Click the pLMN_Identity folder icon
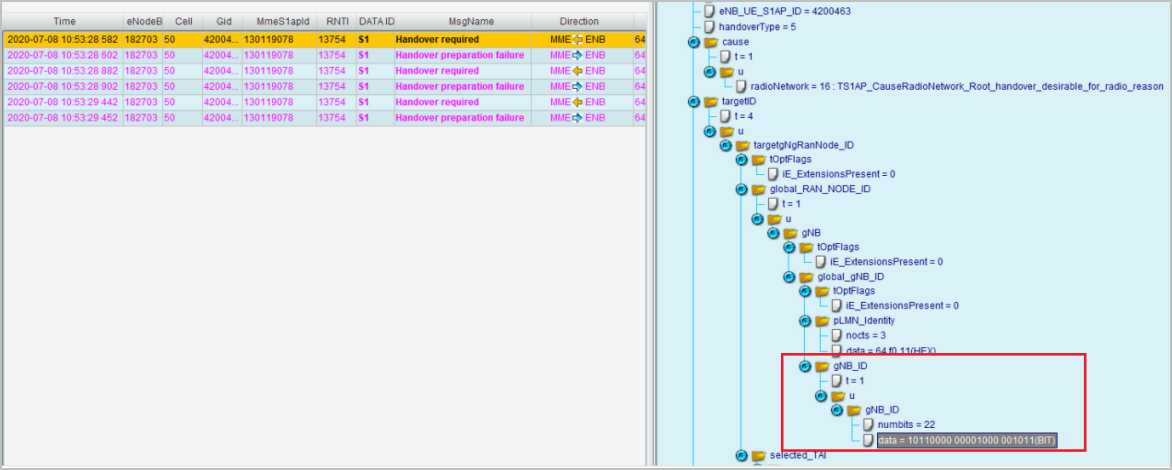This screenshot has height=470, width=1172. (823, 320)
